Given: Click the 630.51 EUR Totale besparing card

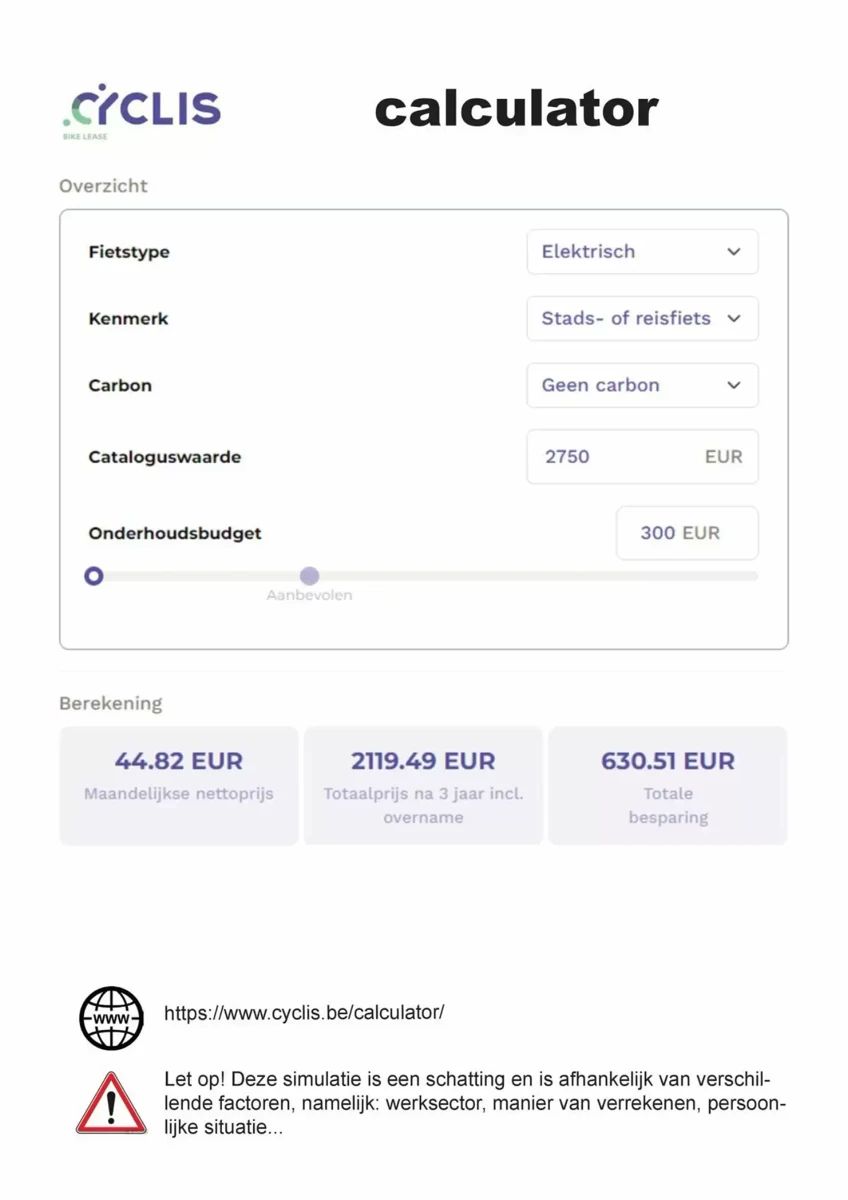Looking at the screenshot, I should (668, 786).
